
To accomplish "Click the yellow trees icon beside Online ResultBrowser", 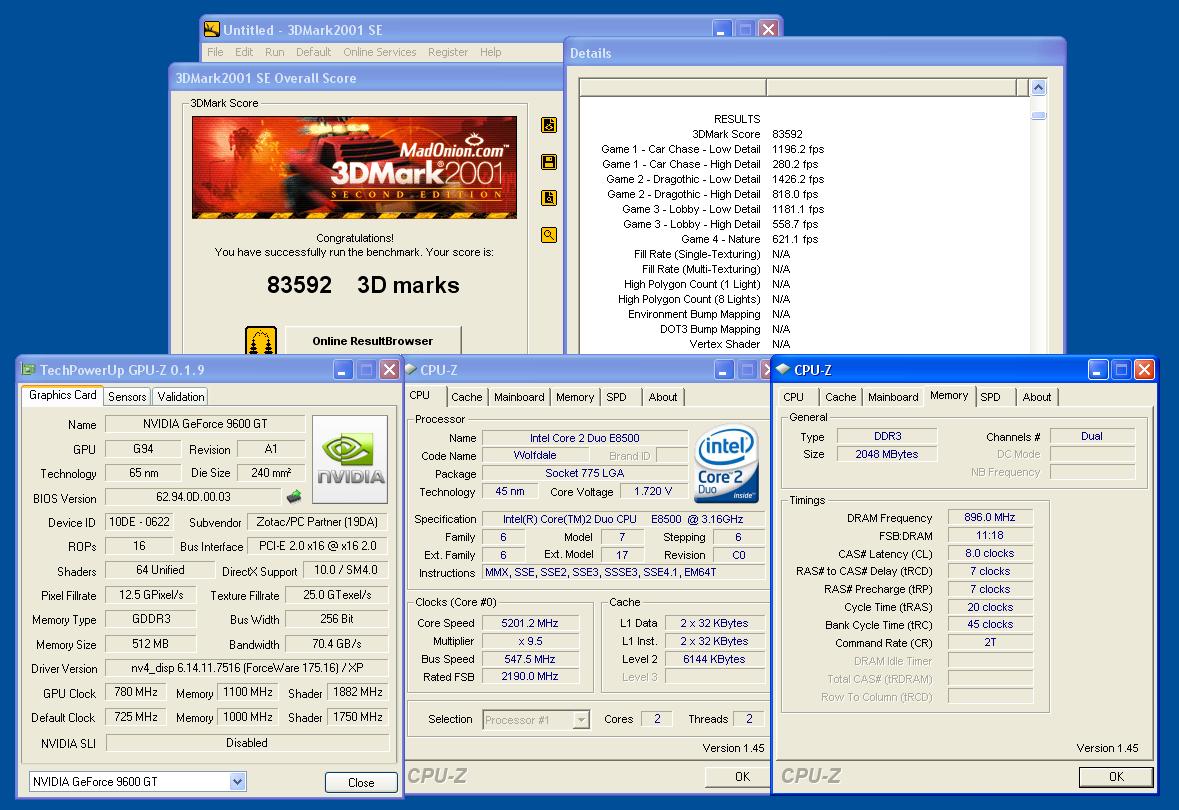I will click(261, 341).
